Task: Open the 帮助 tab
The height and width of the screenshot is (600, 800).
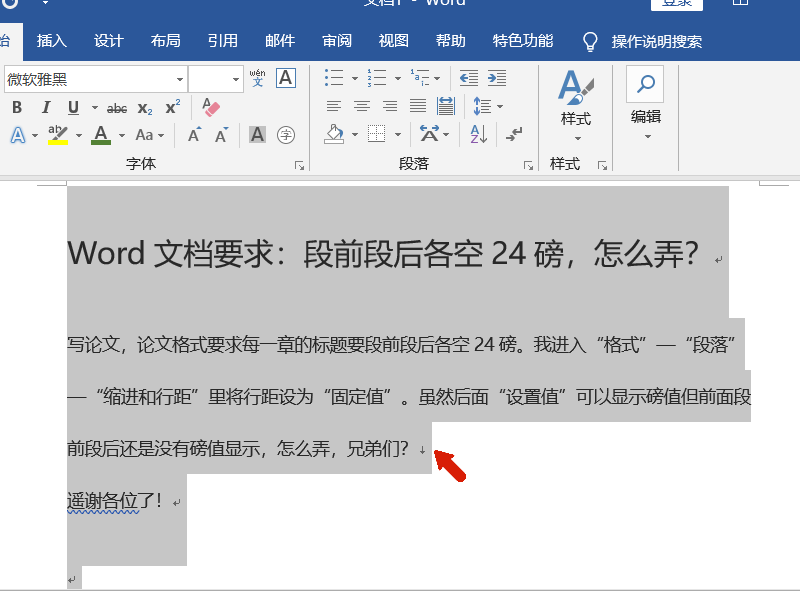Action: 451,41
